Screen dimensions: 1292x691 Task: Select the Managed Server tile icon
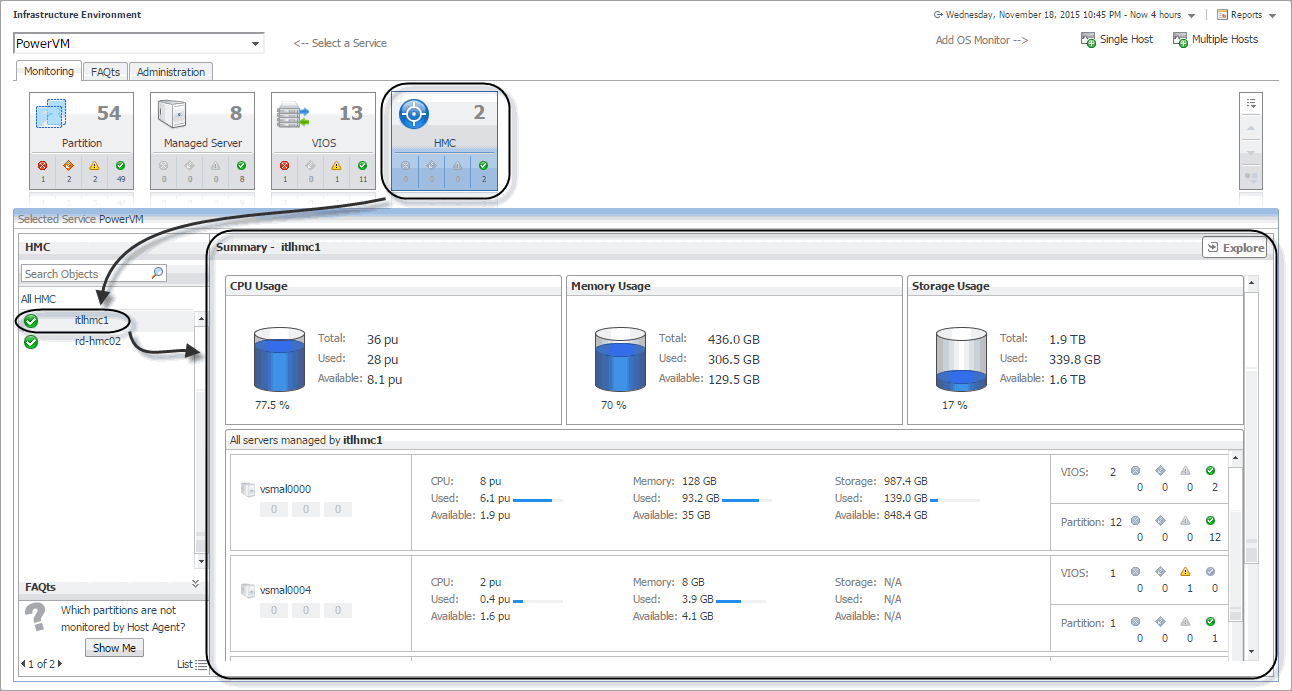(x=172, y=114)
